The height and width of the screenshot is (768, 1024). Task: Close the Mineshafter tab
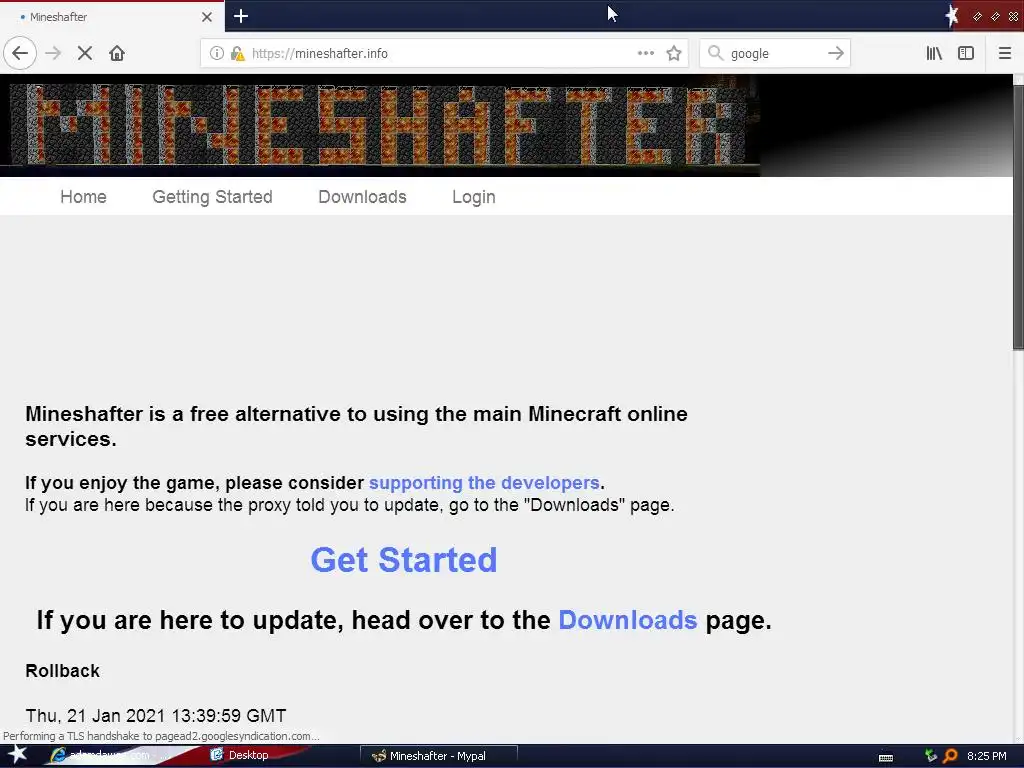click(x=207, y=17)
